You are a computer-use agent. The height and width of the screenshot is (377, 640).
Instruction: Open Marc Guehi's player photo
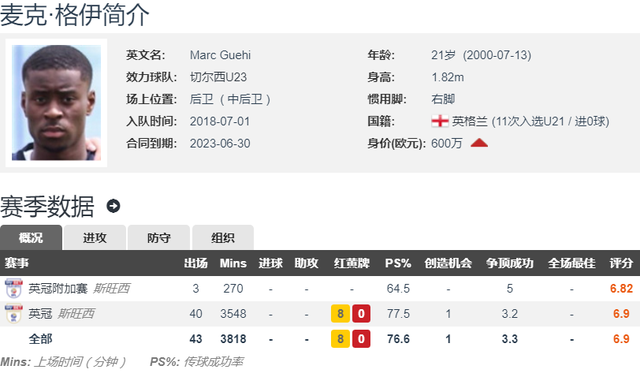tap(56, 103)
